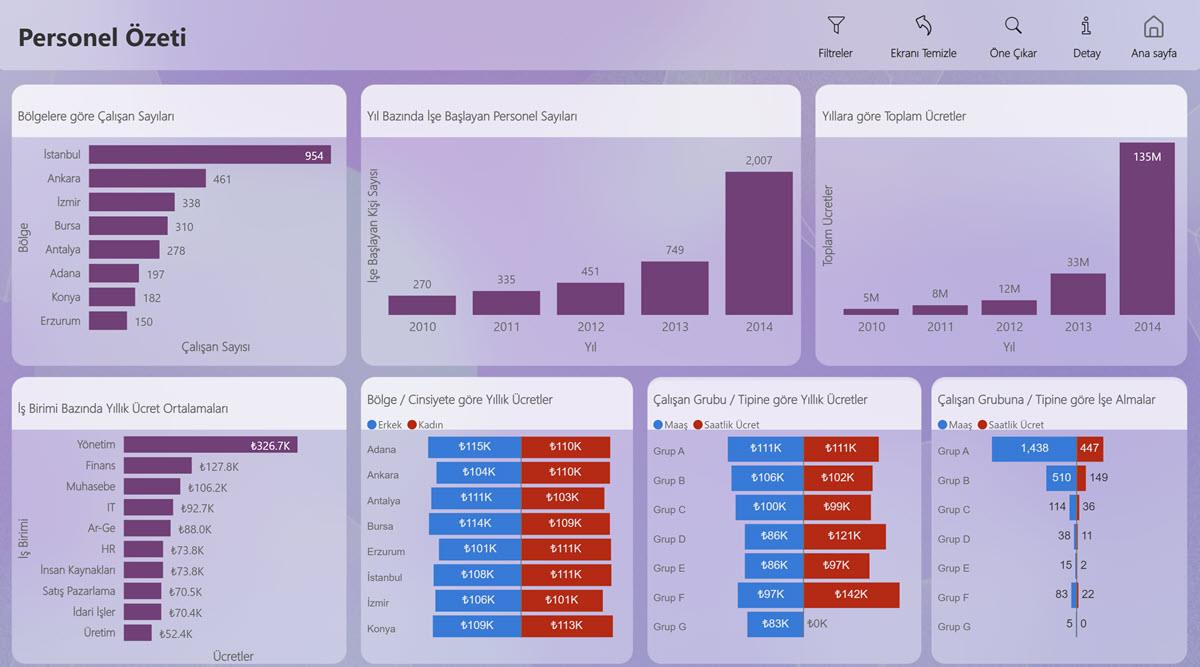This screenshot has width=1200, height=667.
Task: Click the Ekranı Temizle undo arrow icon
Action: 923,27
